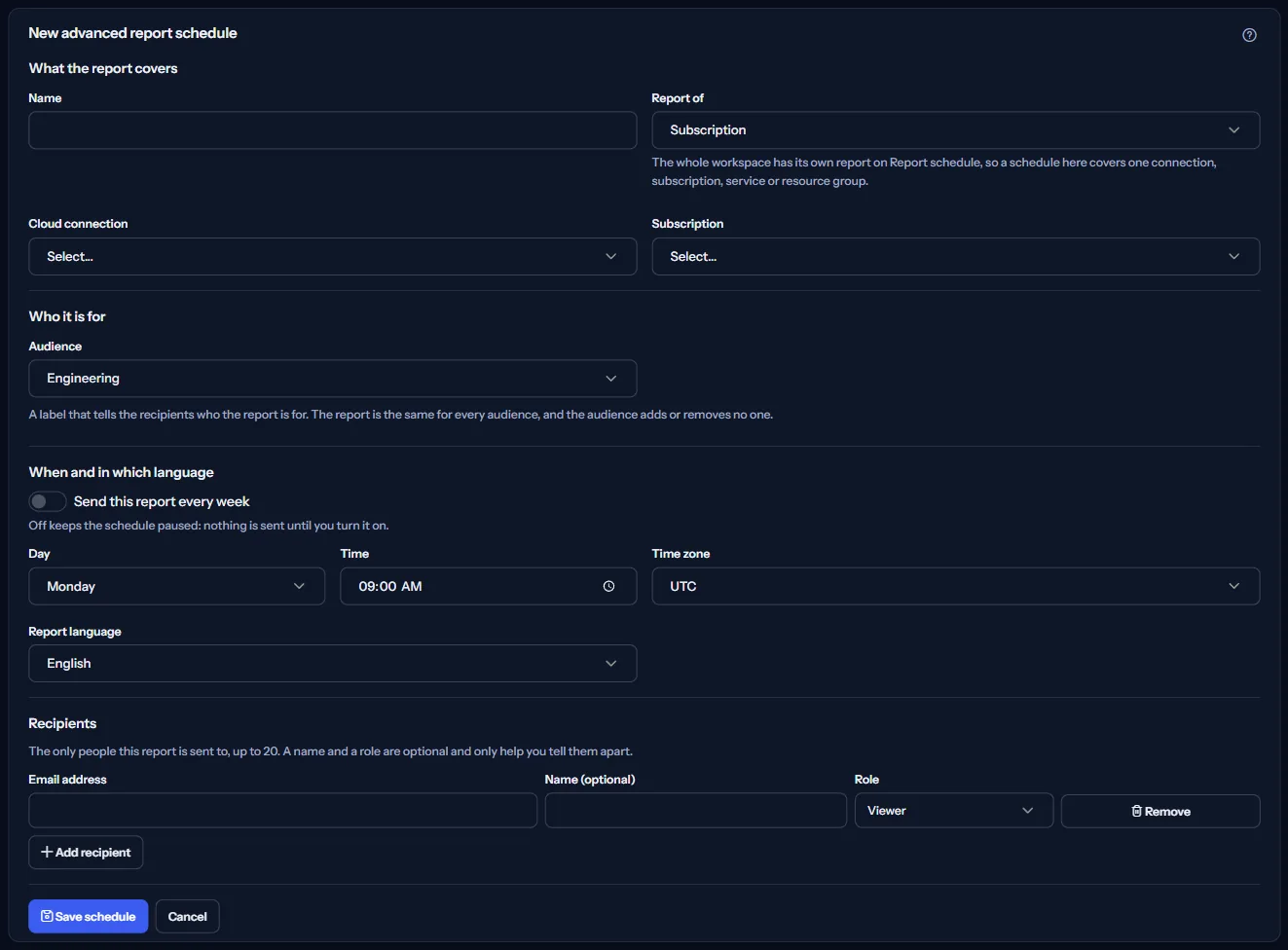Add another recipient row
This screenshot has width=1288, height=950.
coord(86,852)
